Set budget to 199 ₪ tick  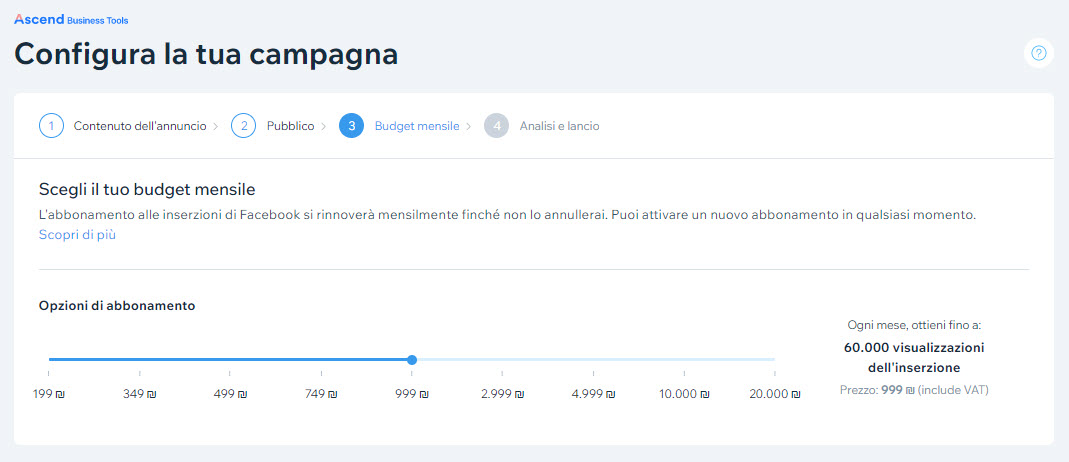click(48, 394)
